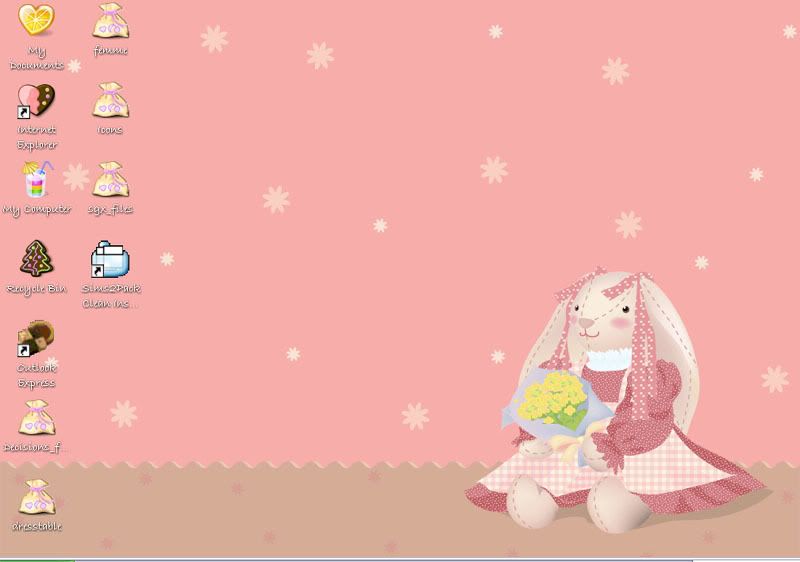This screenshot has height=562, width=800.
Task: Click the Recycle Bin gingerbread tree icon
Action: point(36,259)
